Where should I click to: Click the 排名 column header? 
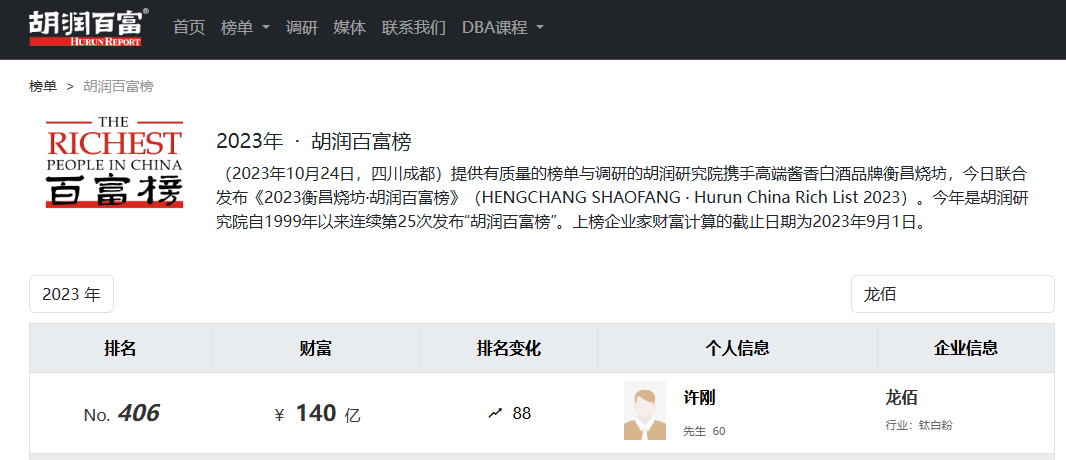coord(120,349)
